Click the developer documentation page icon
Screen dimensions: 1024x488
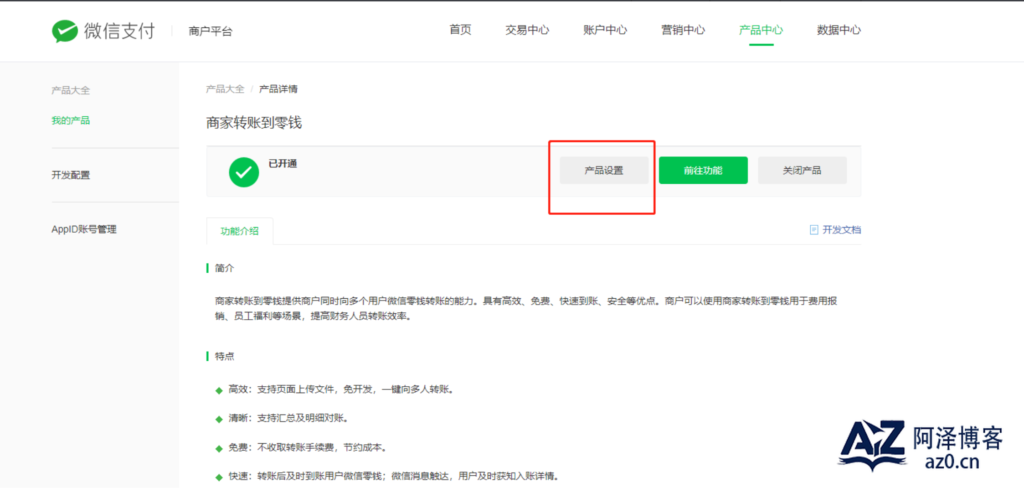point(814,230)
